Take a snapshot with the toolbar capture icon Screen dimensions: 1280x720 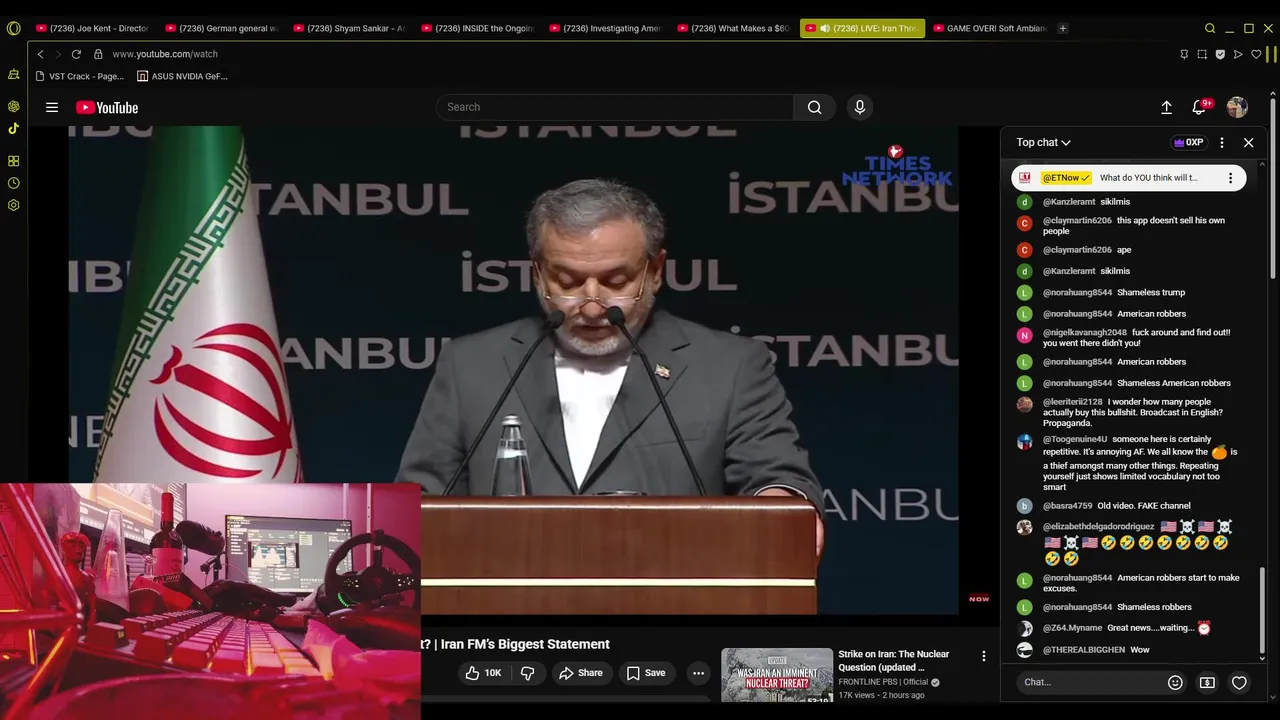tap(1202, 54)
